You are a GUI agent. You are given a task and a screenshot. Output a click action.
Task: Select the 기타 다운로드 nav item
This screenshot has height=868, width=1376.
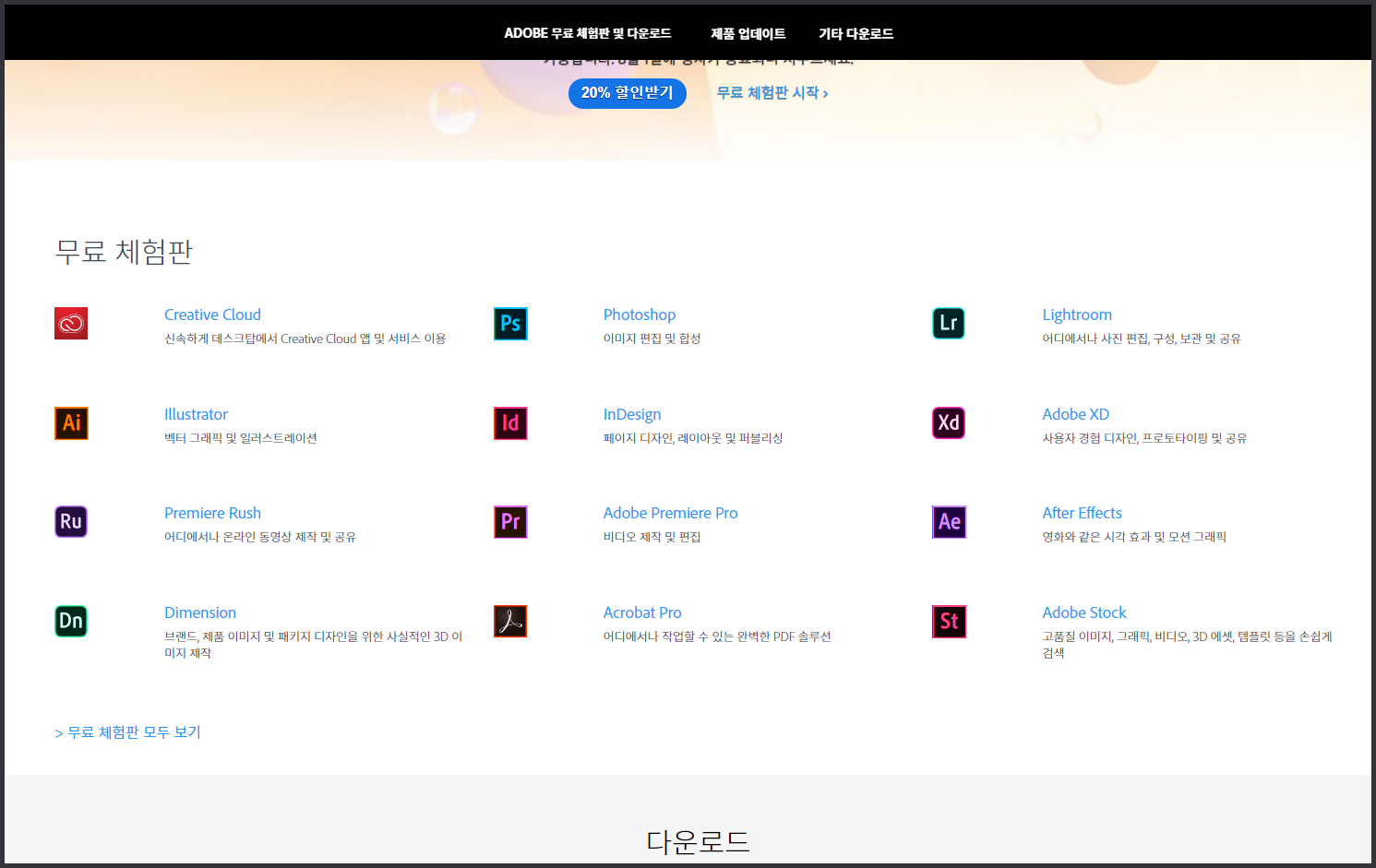856,33
